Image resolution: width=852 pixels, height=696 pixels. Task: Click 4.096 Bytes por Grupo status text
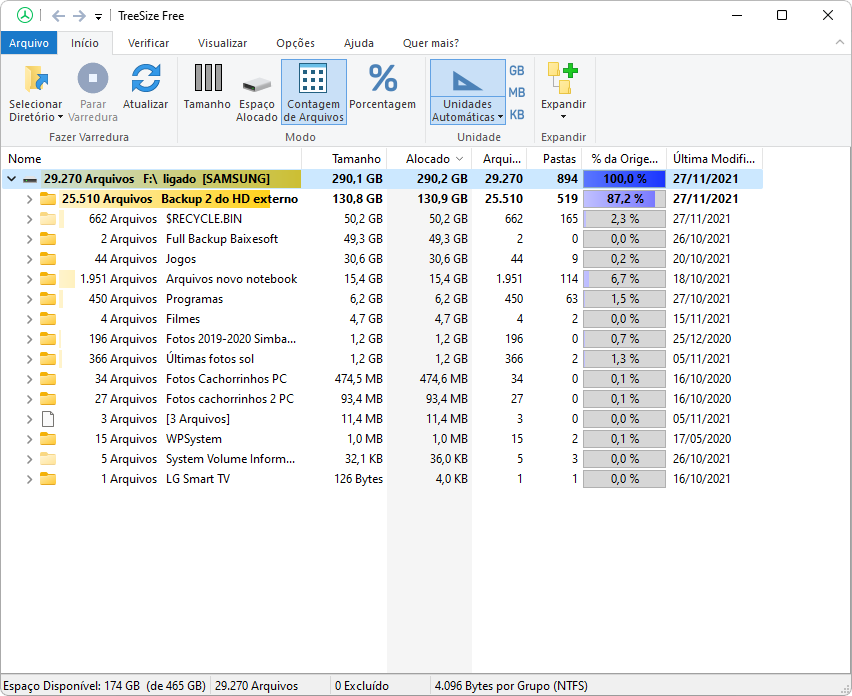(511, 686)
